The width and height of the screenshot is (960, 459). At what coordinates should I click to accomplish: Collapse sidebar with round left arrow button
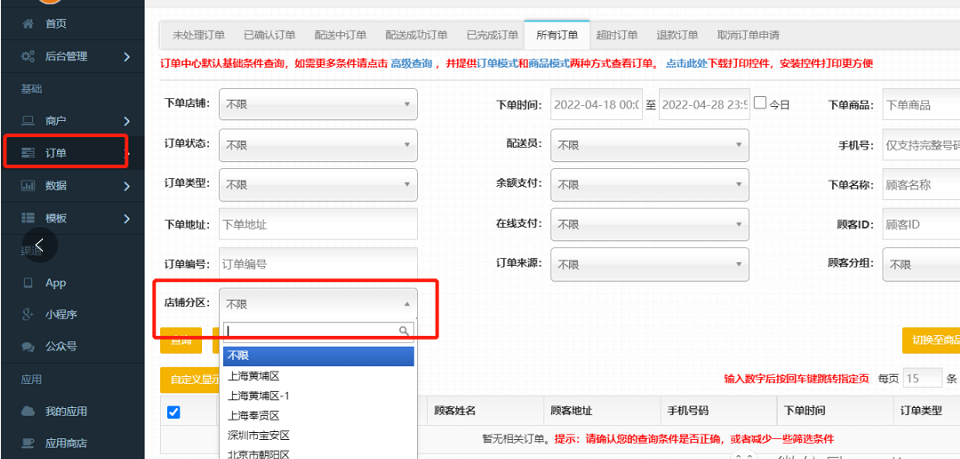point(38,244)
